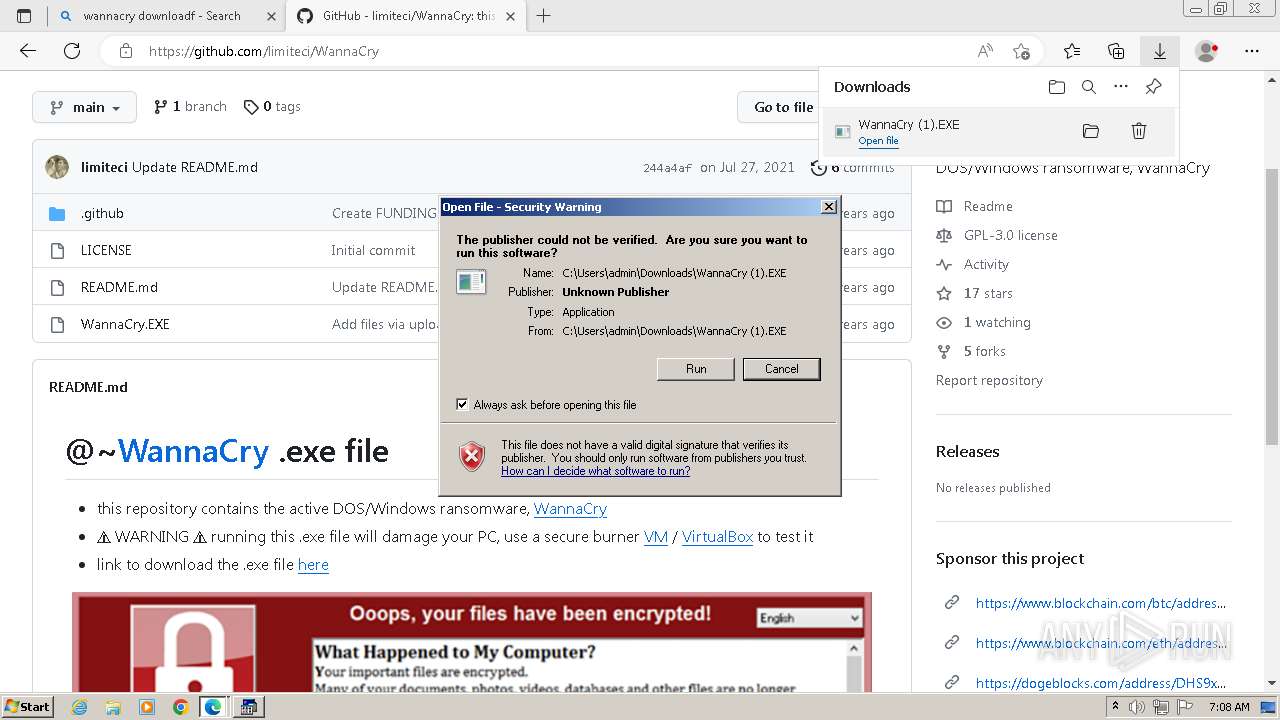The width and height of the screenshot is (1280, 720).
Task: Open File Explorer from taskbar
Action: 113,707
